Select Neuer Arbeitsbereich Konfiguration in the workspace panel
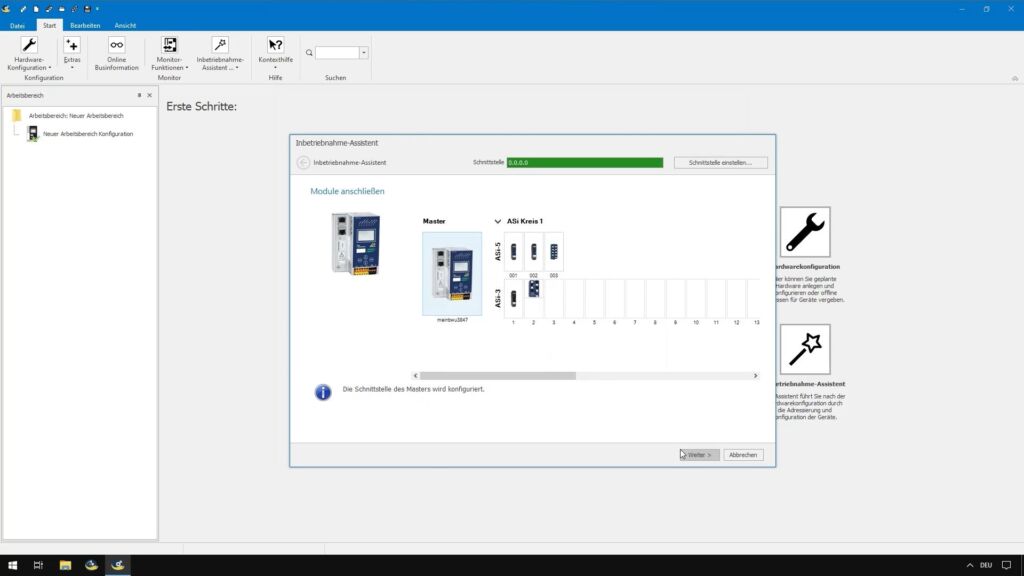Viewport: 1024px width, 576px height. click(88, 133)
